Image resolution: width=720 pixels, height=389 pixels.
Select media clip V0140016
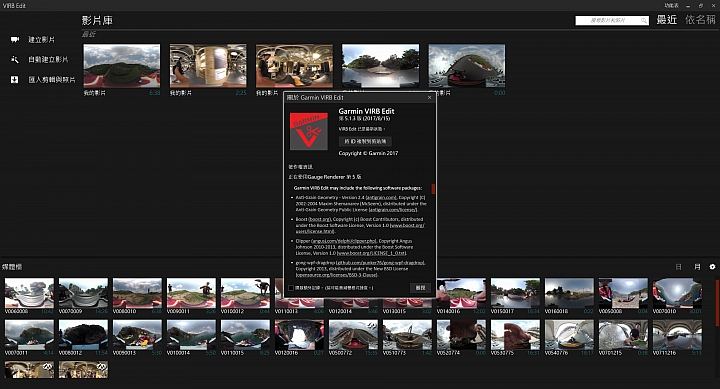coord(461,293)
